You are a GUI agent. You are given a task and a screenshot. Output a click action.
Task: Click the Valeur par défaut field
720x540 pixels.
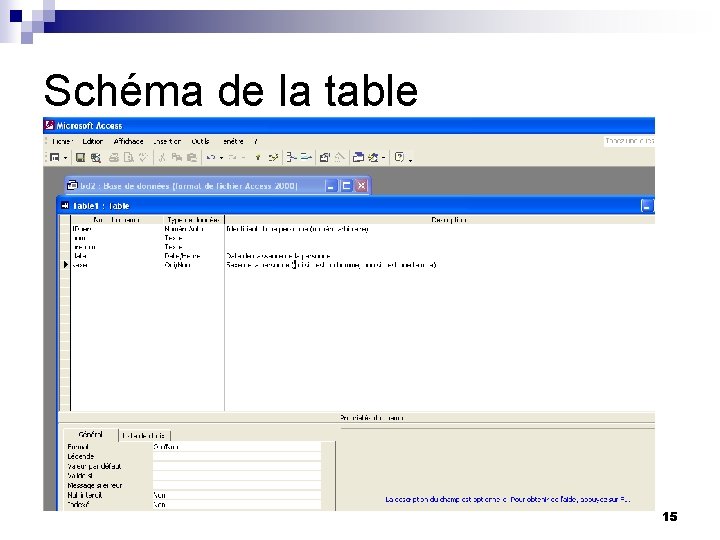236,466
